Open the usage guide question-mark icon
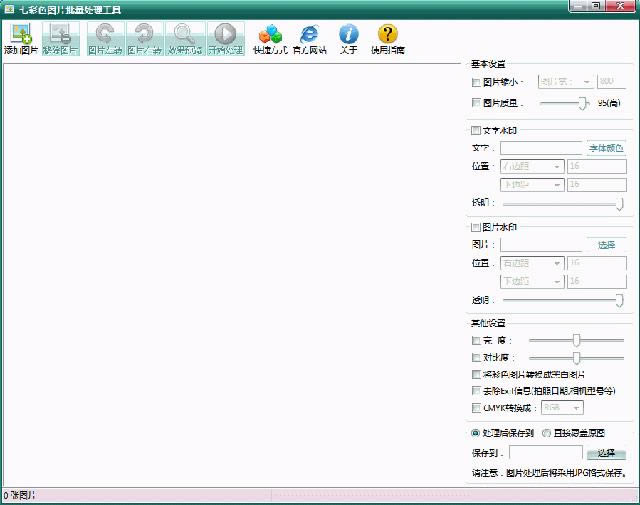 click(388, 37)
